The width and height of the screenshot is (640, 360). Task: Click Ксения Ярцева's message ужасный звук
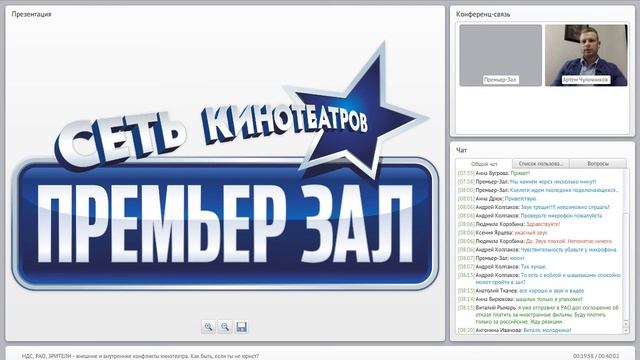(531, 233)
